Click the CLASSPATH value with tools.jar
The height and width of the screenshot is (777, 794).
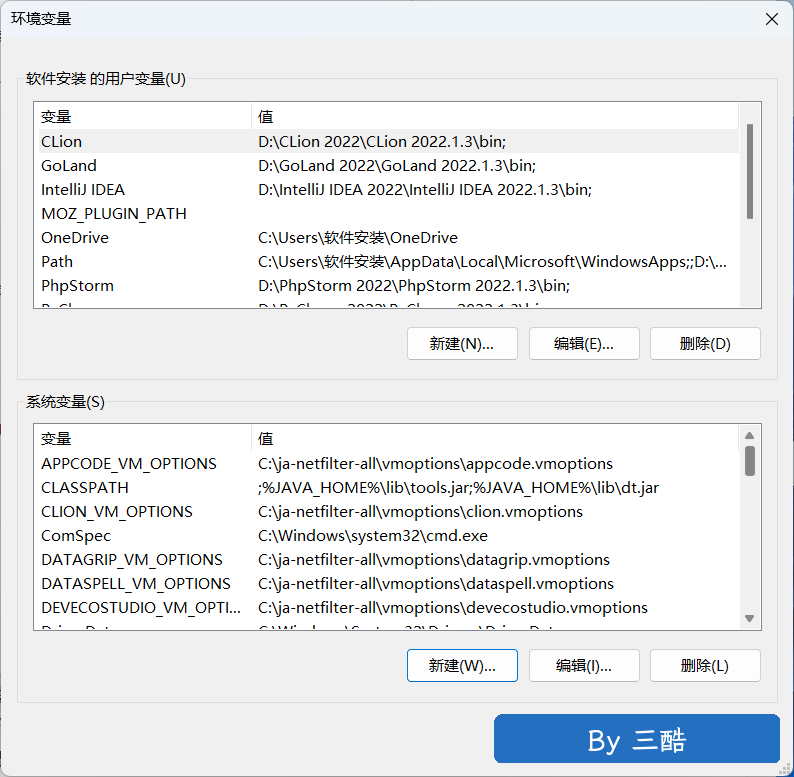click(458, 488)
